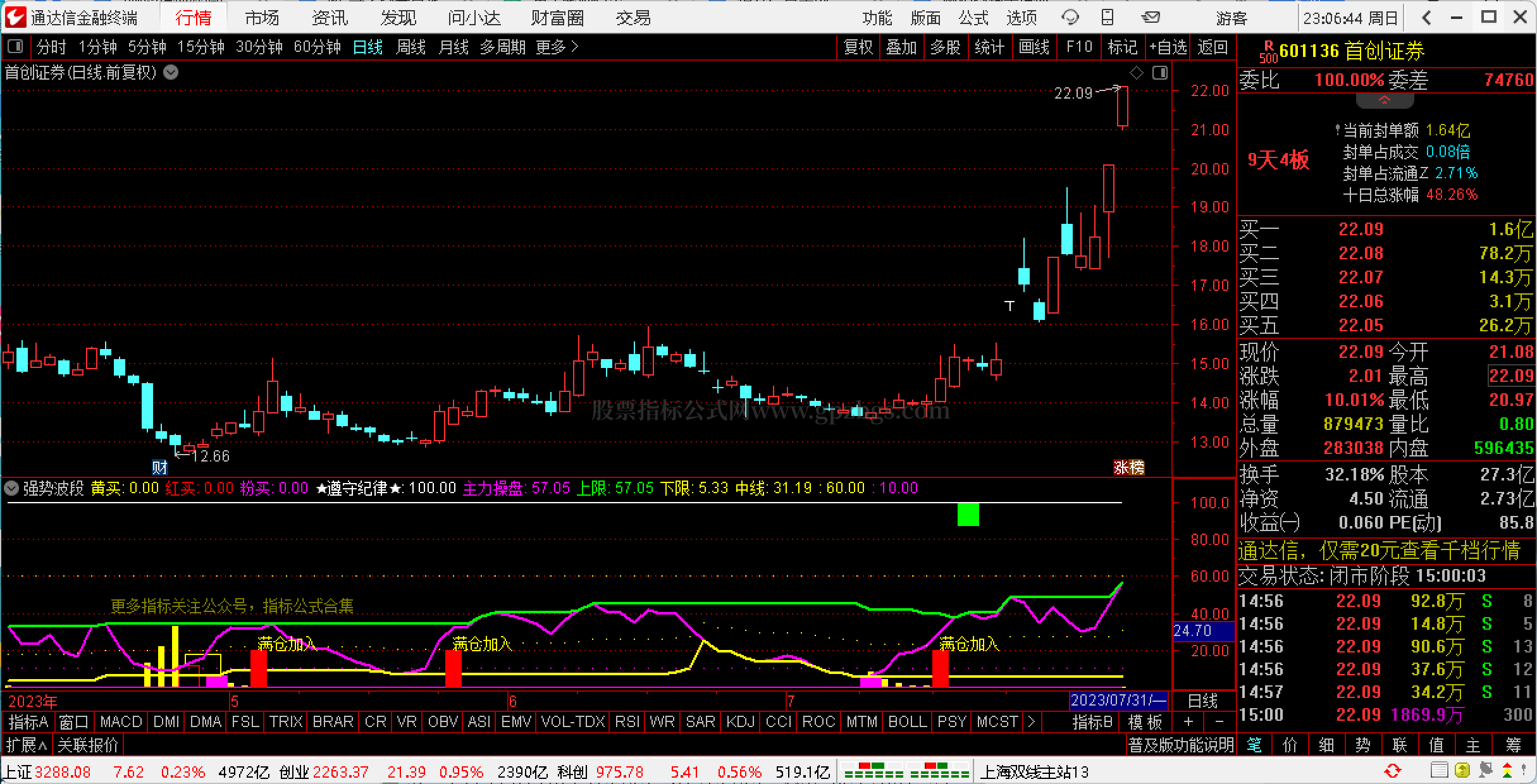The width and height of the screenshot is (1537, 784).
Task: Open the 交易 menu
Action: coord(633,18)
